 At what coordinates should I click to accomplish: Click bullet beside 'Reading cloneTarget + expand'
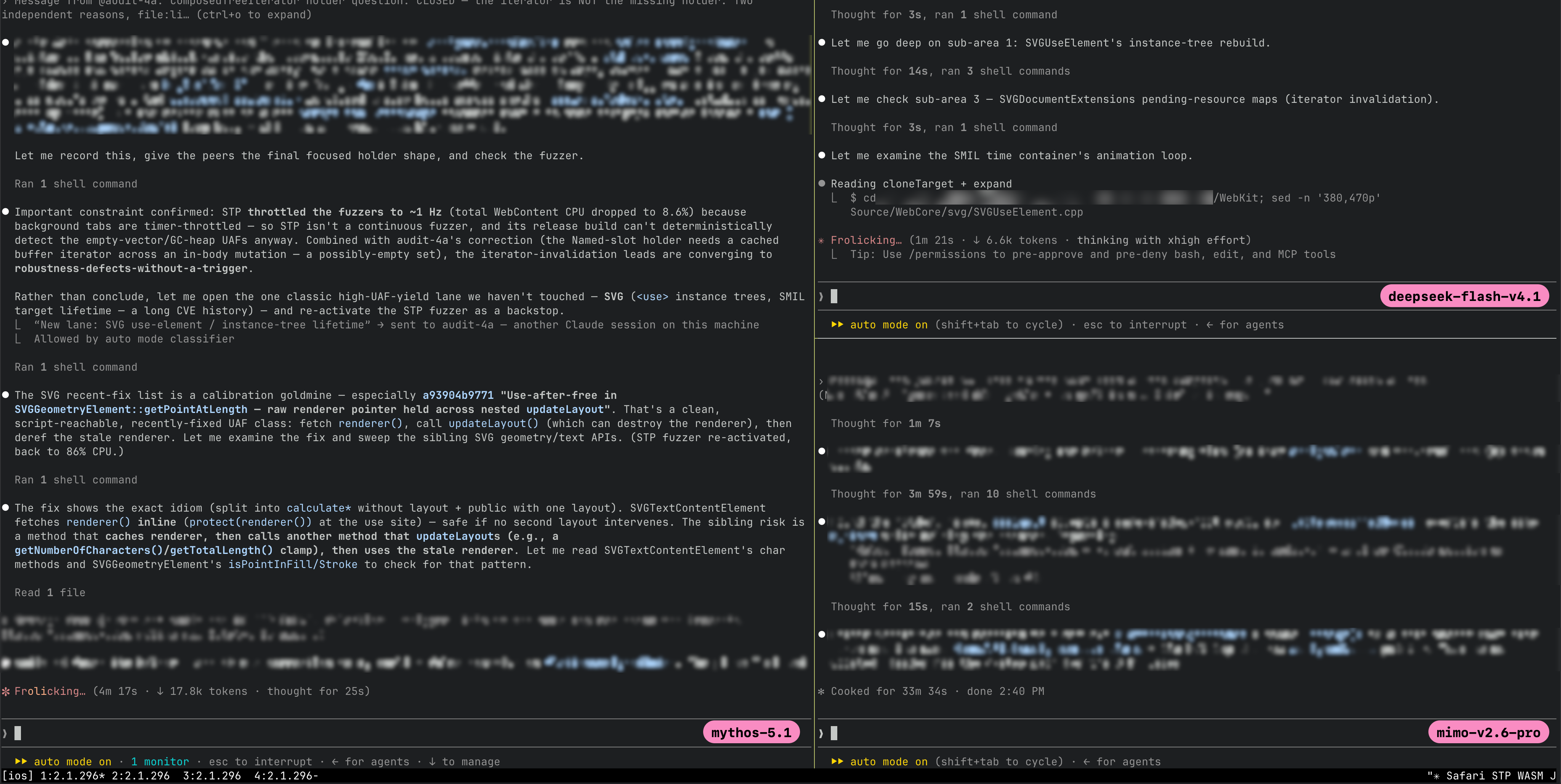(x=822, y=184)
